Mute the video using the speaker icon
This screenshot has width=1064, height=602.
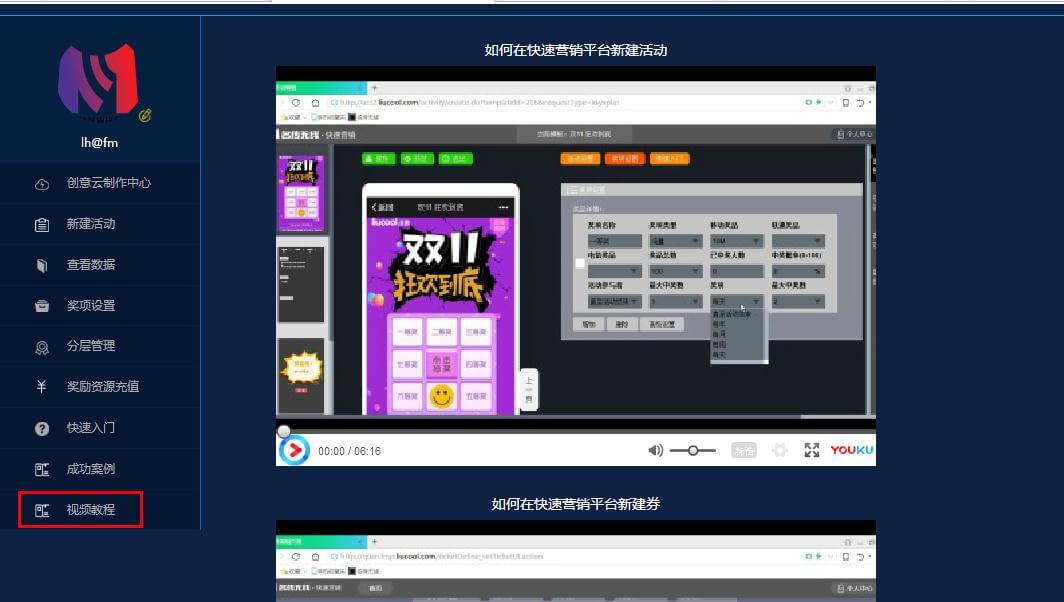pos(655,451)
